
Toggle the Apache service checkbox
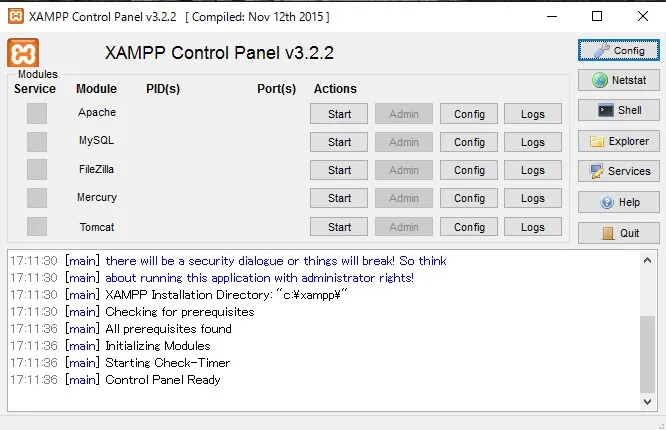[37, 114]
